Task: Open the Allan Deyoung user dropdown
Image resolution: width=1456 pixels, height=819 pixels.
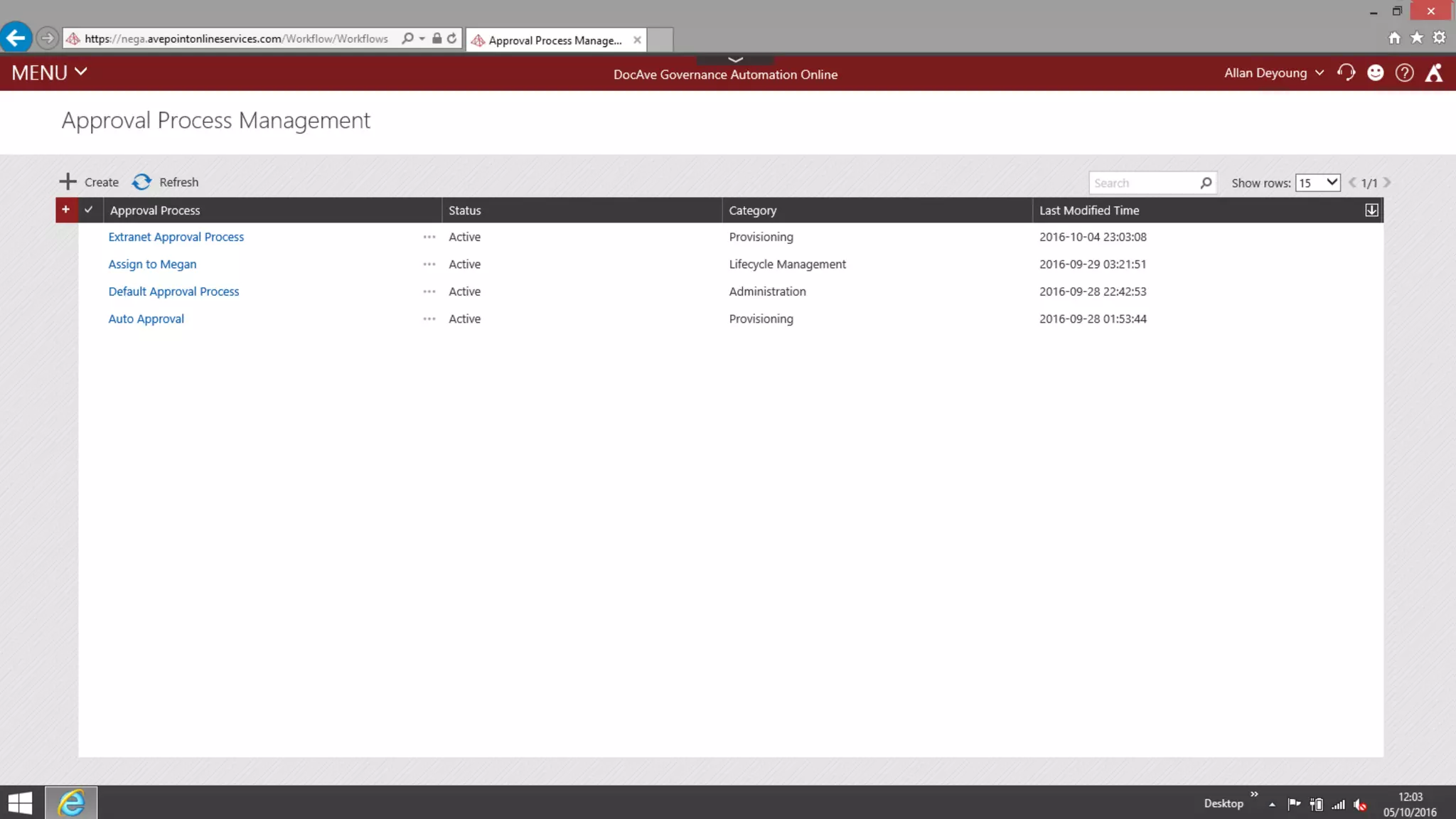Action: pyautogui.click(x=1273, y=73)
